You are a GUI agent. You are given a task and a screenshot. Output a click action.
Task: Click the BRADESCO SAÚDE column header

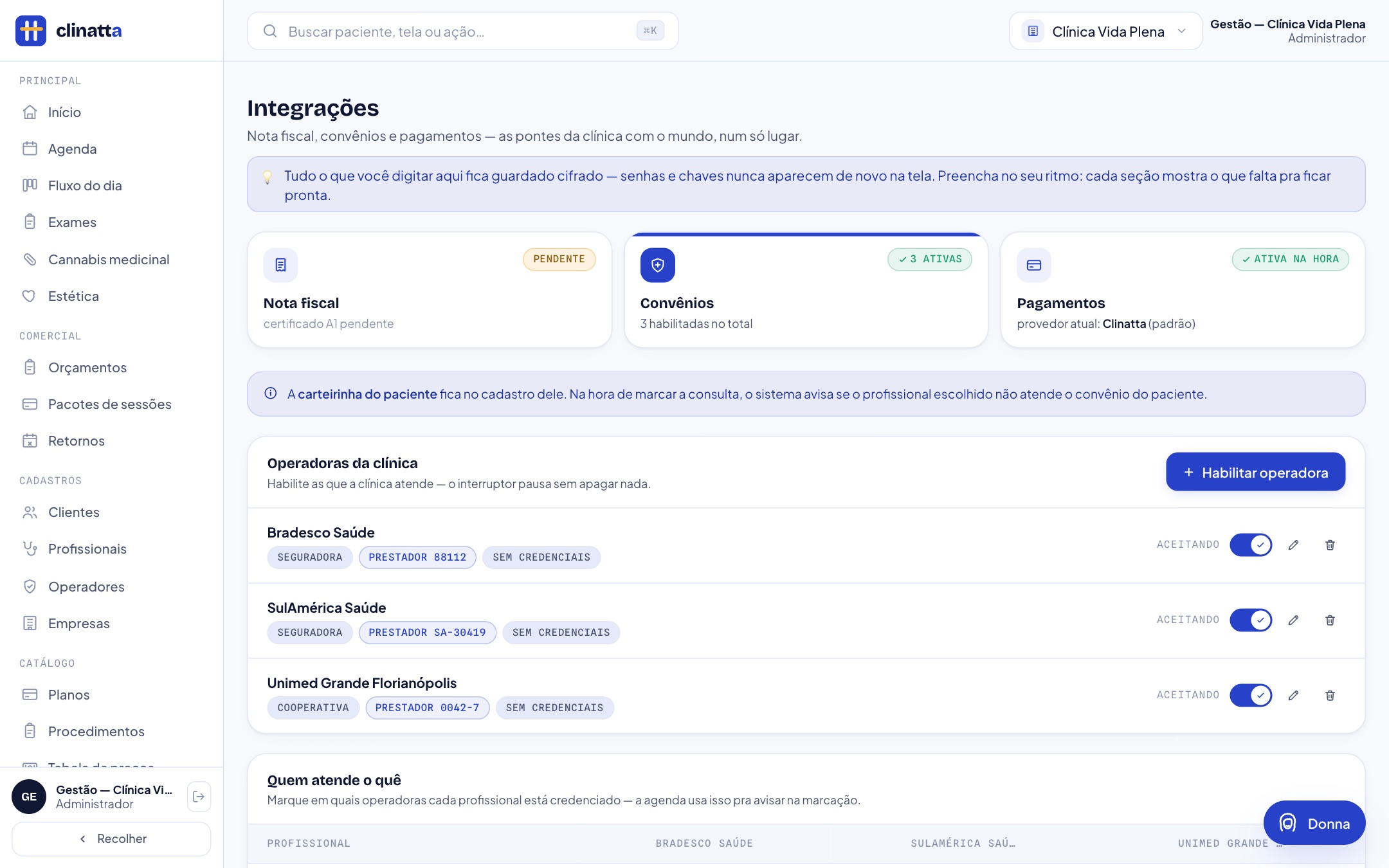[x=704, y=844]
